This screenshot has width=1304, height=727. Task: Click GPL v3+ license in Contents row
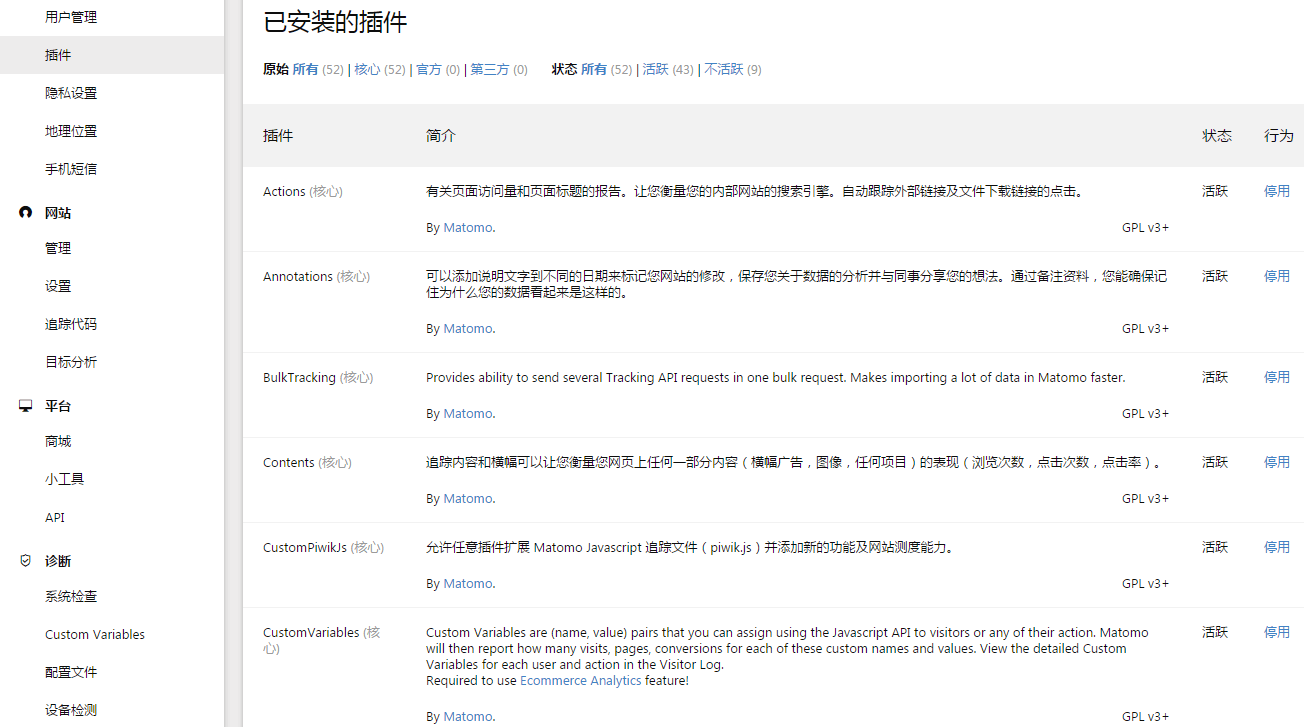pyautogui.click(x=1145, y=498)
